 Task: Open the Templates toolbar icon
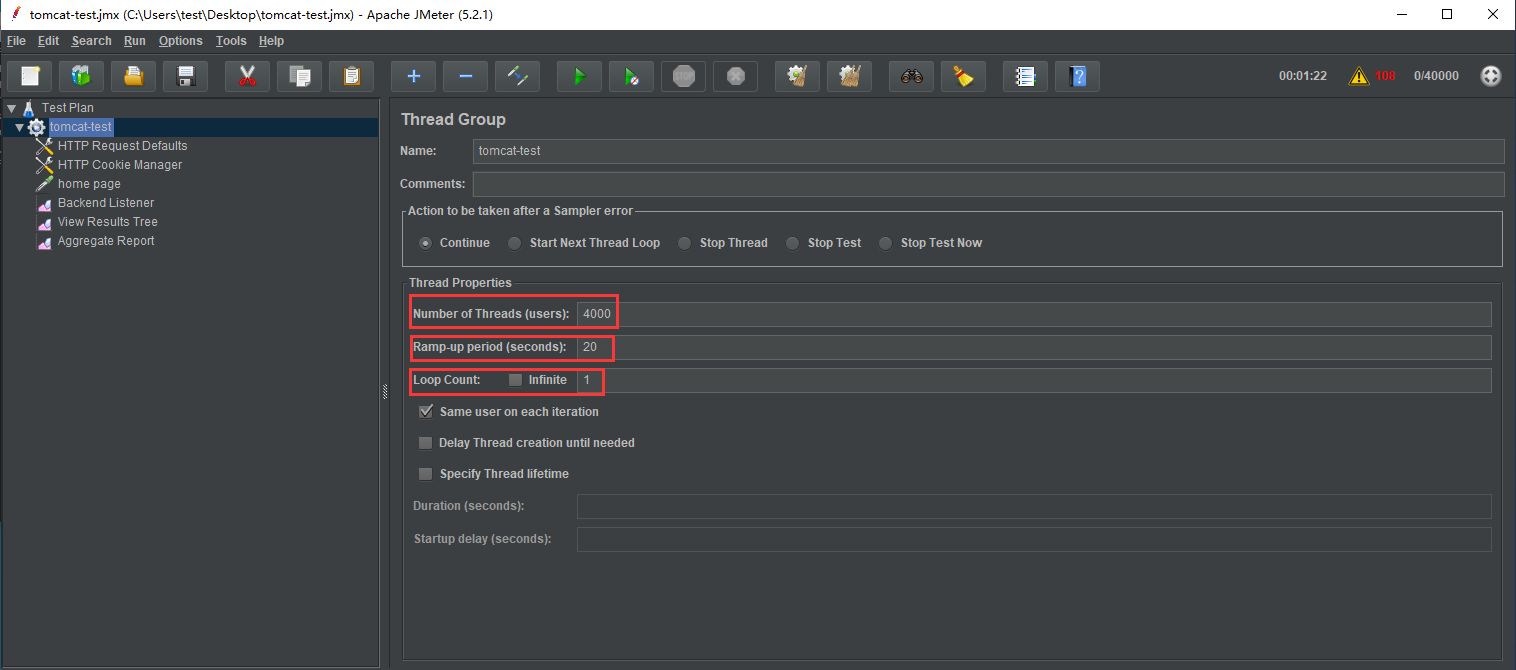point(82,76)
